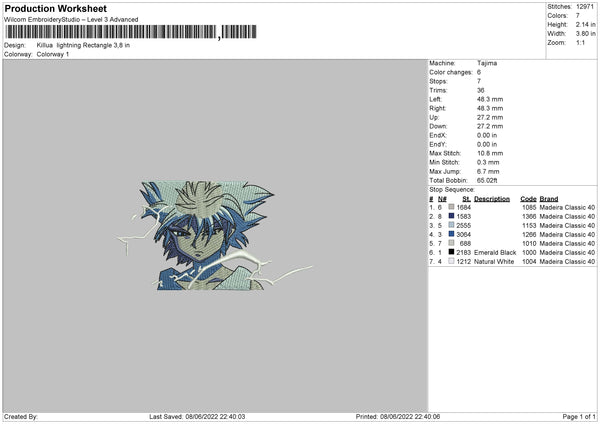The height and width of the screenshot is (424, 600).
Task: Click the Up value 27.2 mm
Action: pyautogui.click(x=490, y=117)
